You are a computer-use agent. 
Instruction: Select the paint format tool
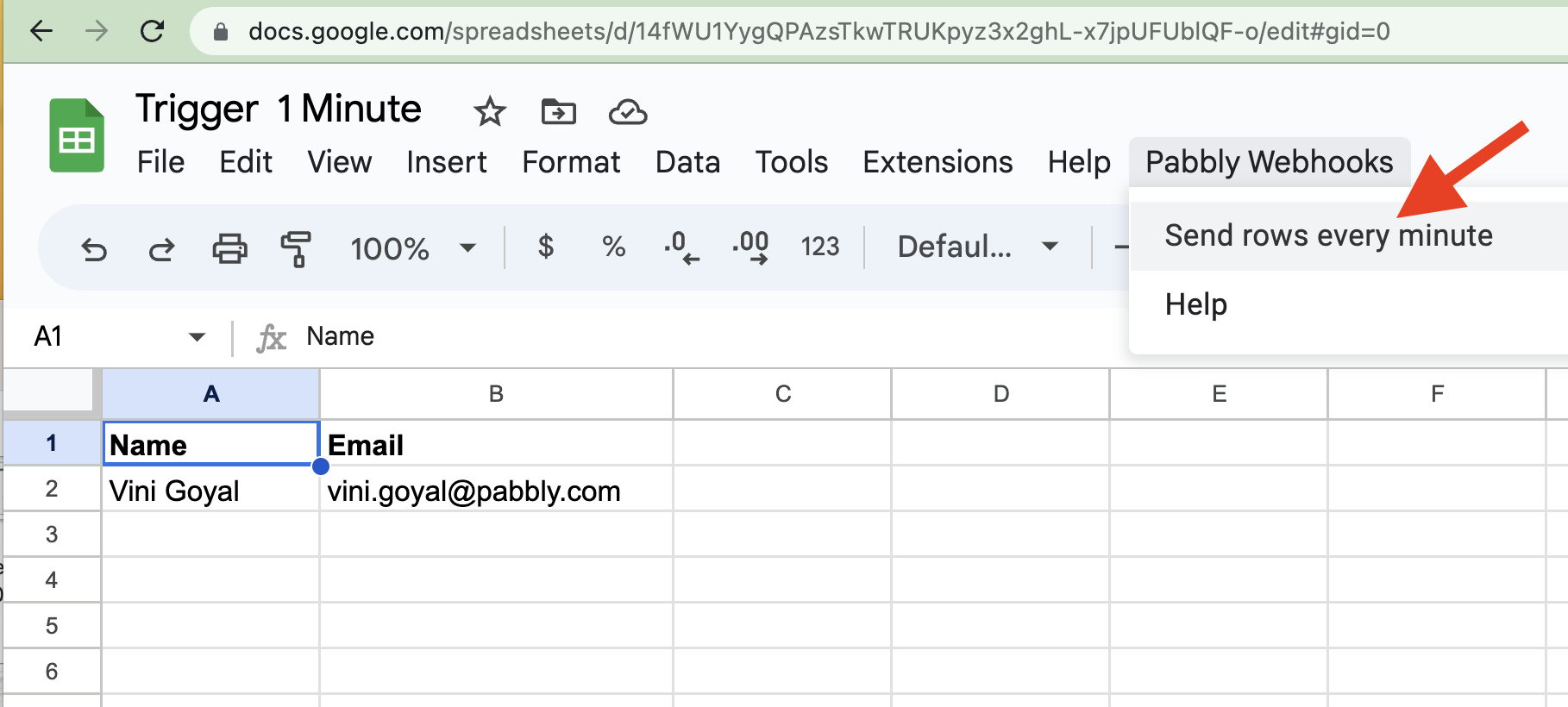[296, 248]
